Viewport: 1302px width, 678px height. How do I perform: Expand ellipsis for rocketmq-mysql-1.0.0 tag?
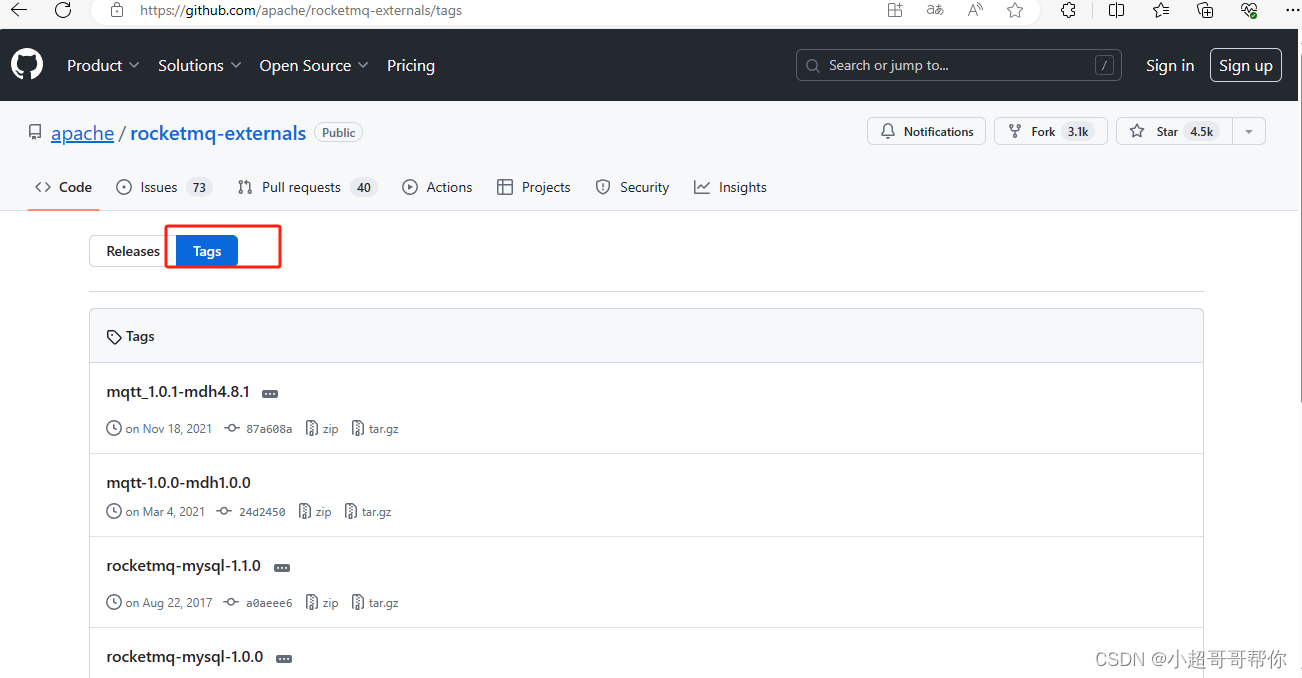point(284,659)
